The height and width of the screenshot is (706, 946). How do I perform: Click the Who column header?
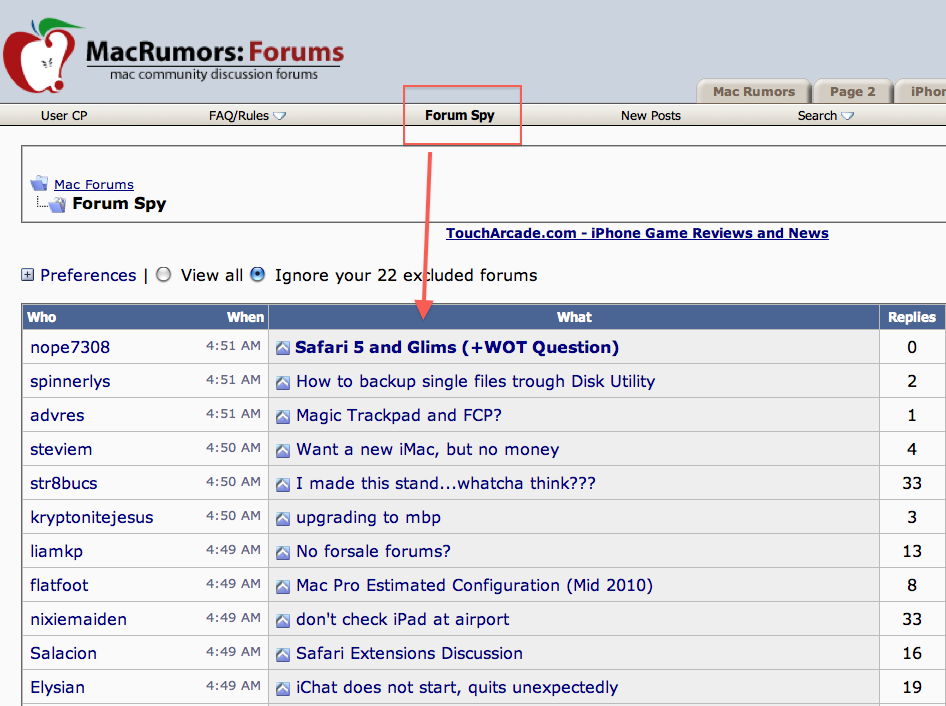coord(42,317)
